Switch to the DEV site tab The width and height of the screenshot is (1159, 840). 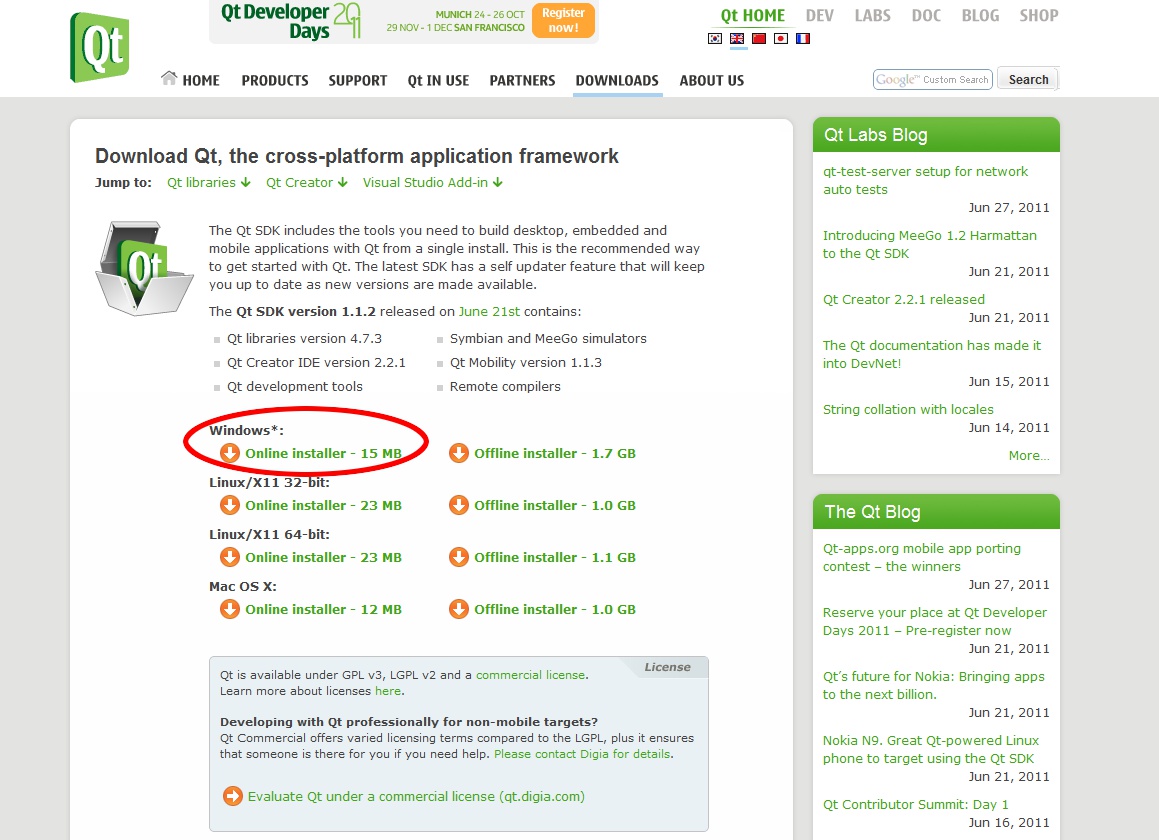coord(820,16)
